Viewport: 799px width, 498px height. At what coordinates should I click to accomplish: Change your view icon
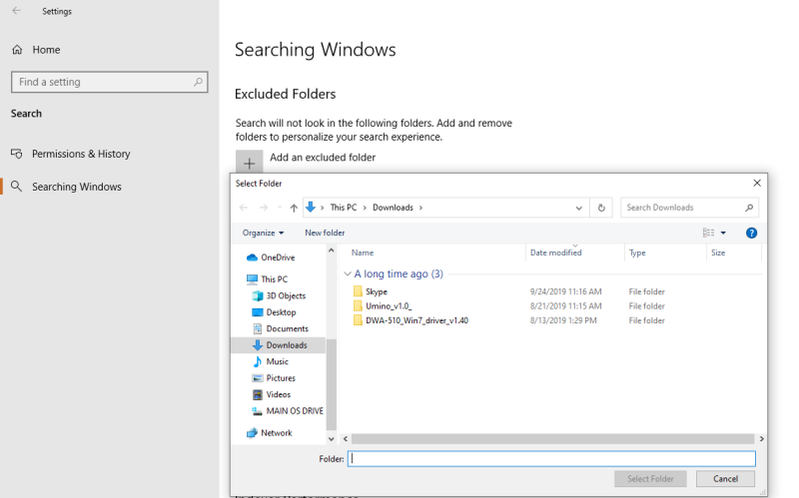click(x=708, y=233)
